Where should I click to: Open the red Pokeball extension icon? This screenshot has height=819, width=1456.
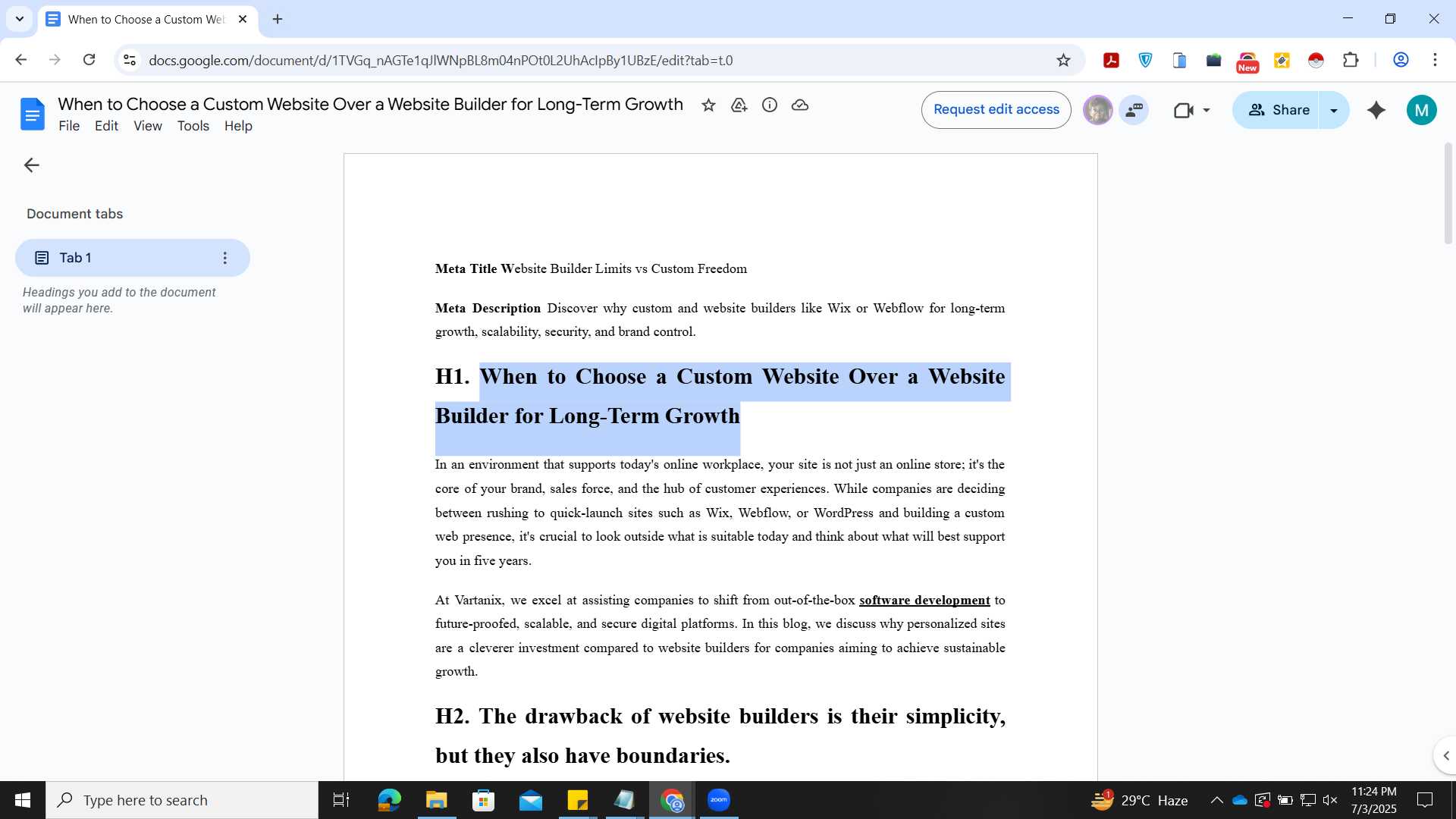coord(1316,61)
